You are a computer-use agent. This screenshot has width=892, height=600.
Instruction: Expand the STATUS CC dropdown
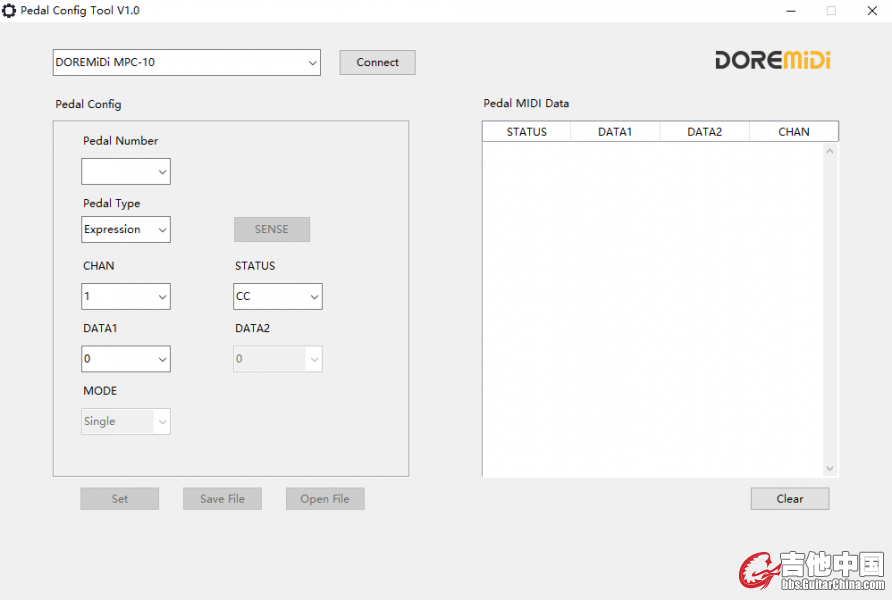click(x=278, y=297)
